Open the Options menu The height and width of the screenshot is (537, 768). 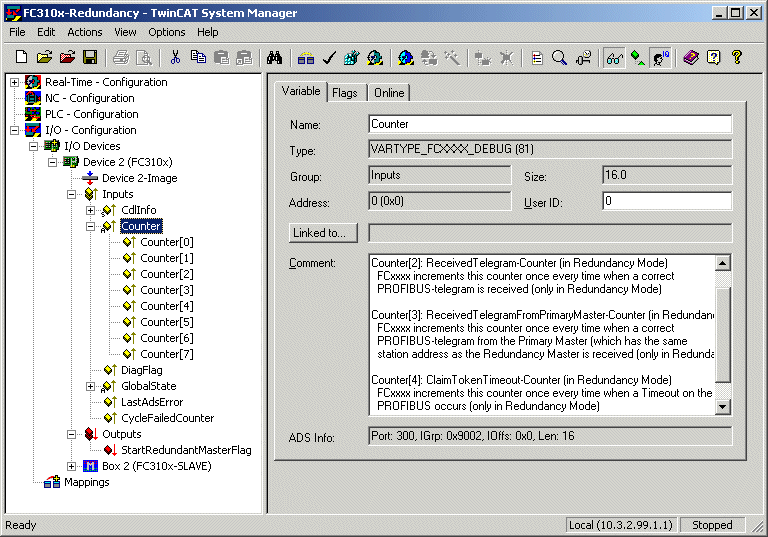pos(167,32)
